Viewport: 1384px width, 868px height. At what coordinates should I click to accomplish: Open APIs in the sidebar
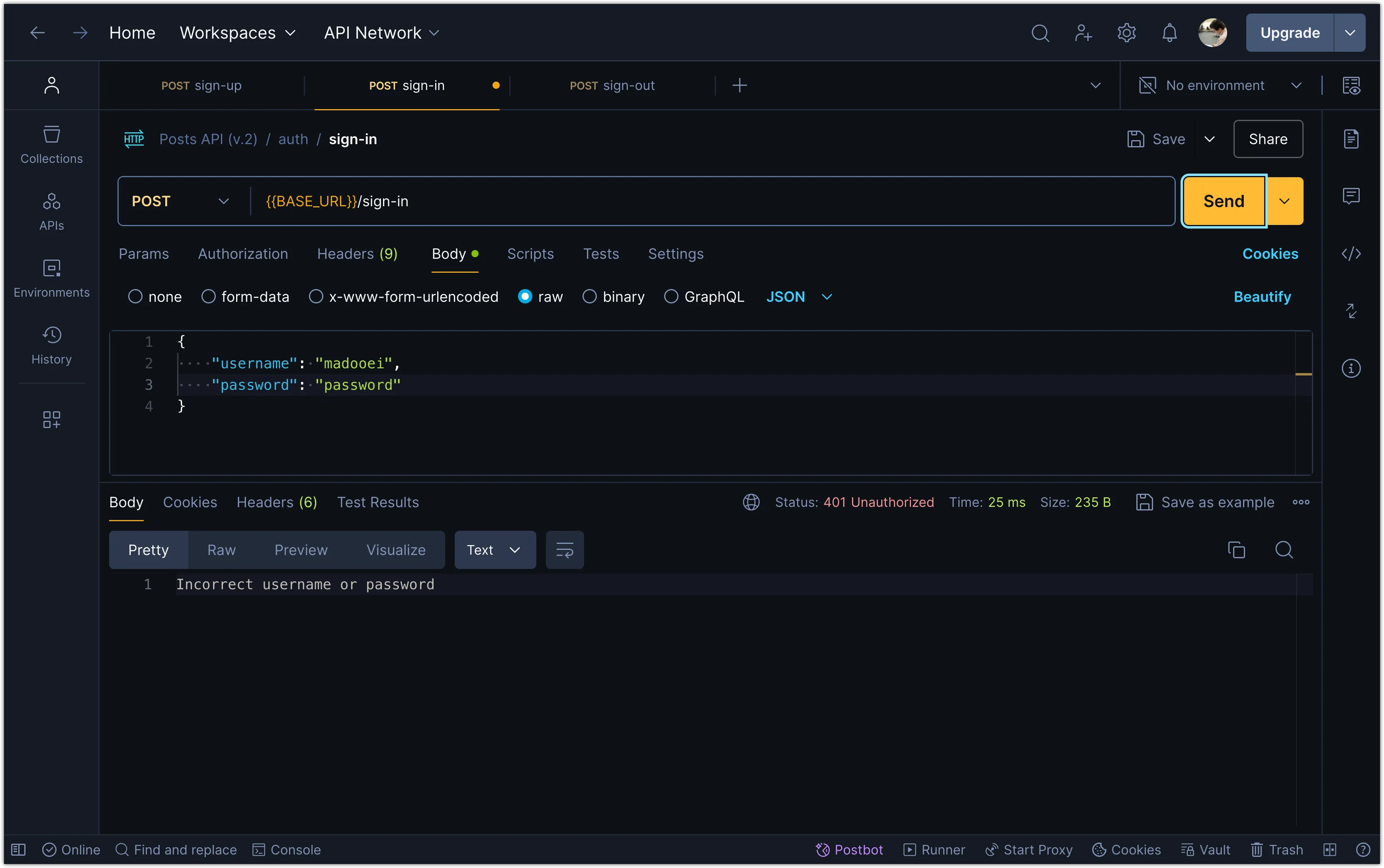52,212
